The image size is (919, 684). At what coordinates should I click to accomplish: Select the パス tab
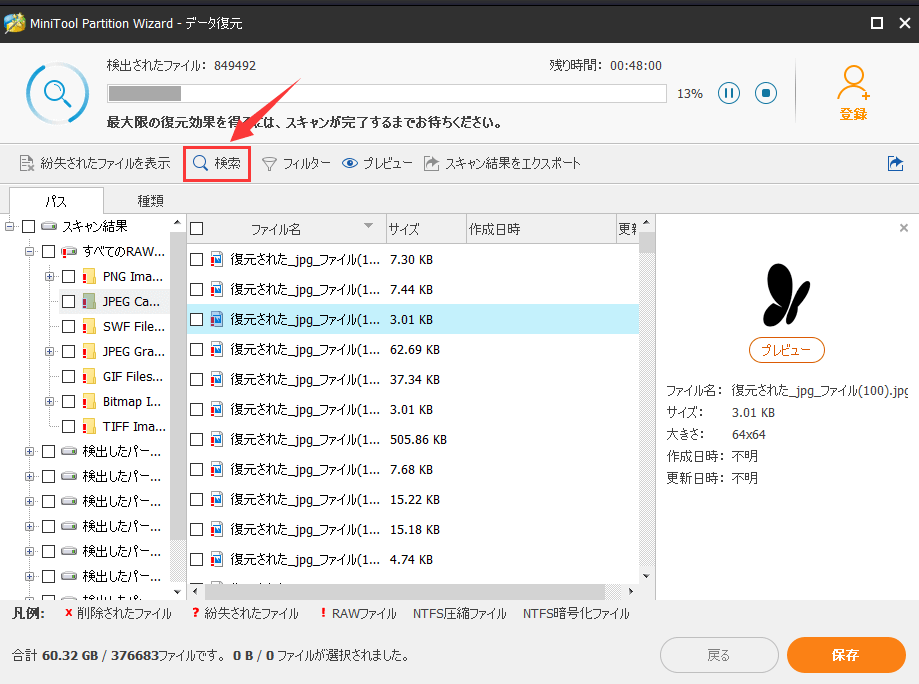56,200
